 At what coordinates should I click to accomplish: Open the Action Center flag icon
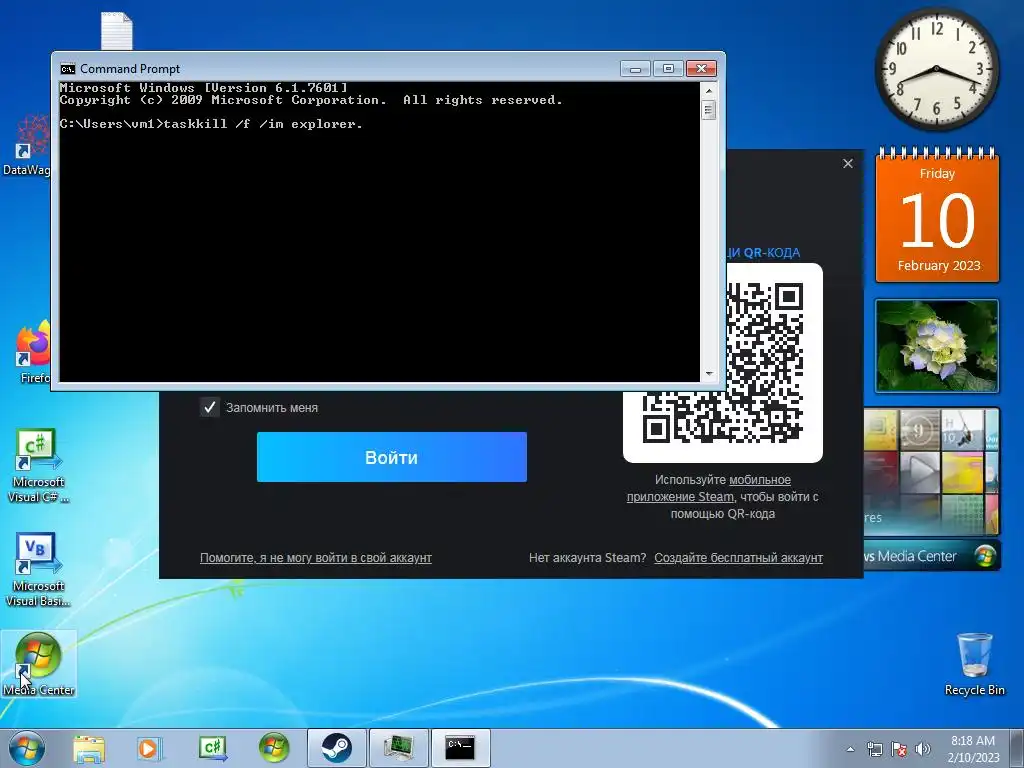point(899,749)
